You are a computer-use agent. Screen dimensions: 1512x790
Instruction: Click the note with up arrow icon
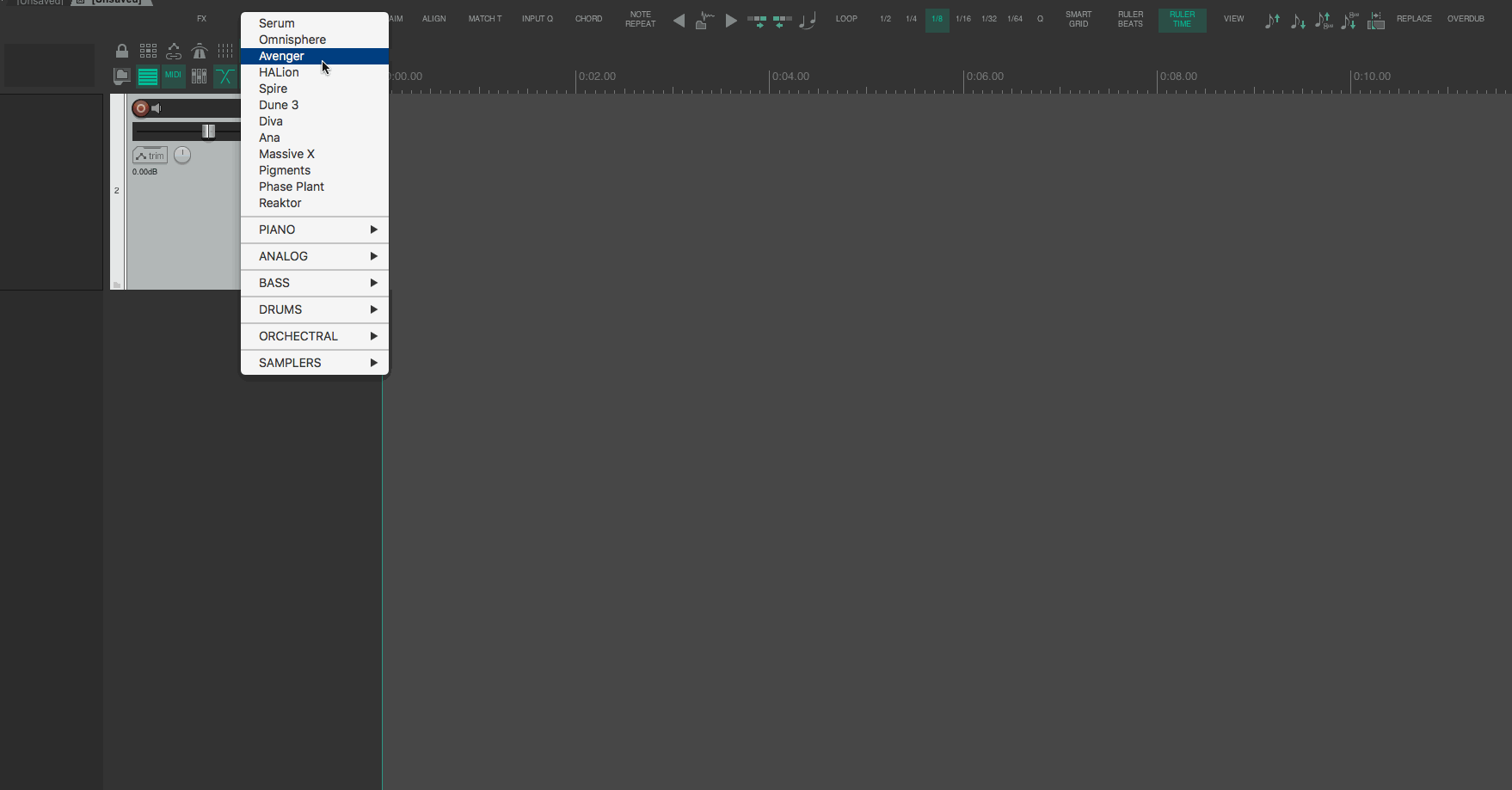tap(1273, 21)
